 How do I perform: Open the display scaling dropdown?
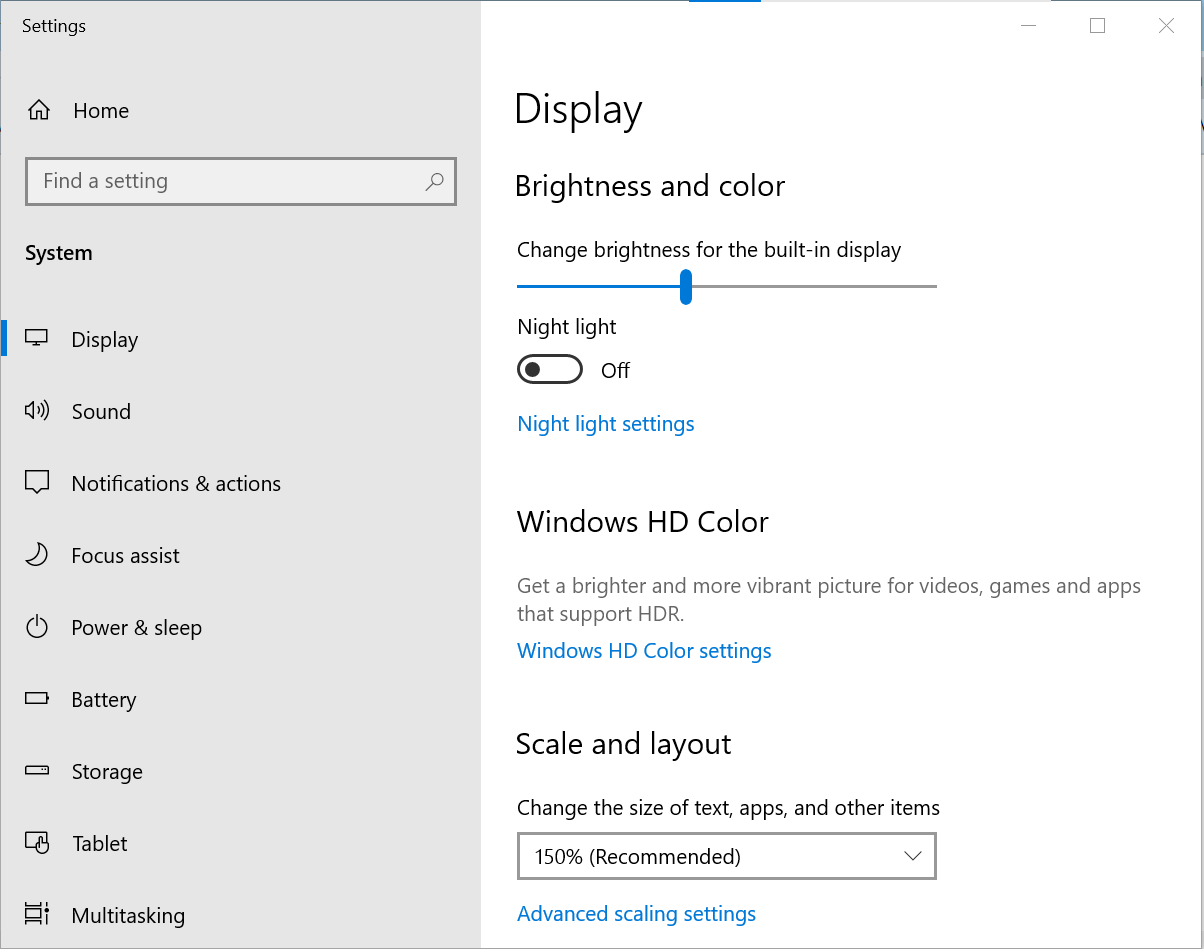pyautogui.click(x=727, y=856)
